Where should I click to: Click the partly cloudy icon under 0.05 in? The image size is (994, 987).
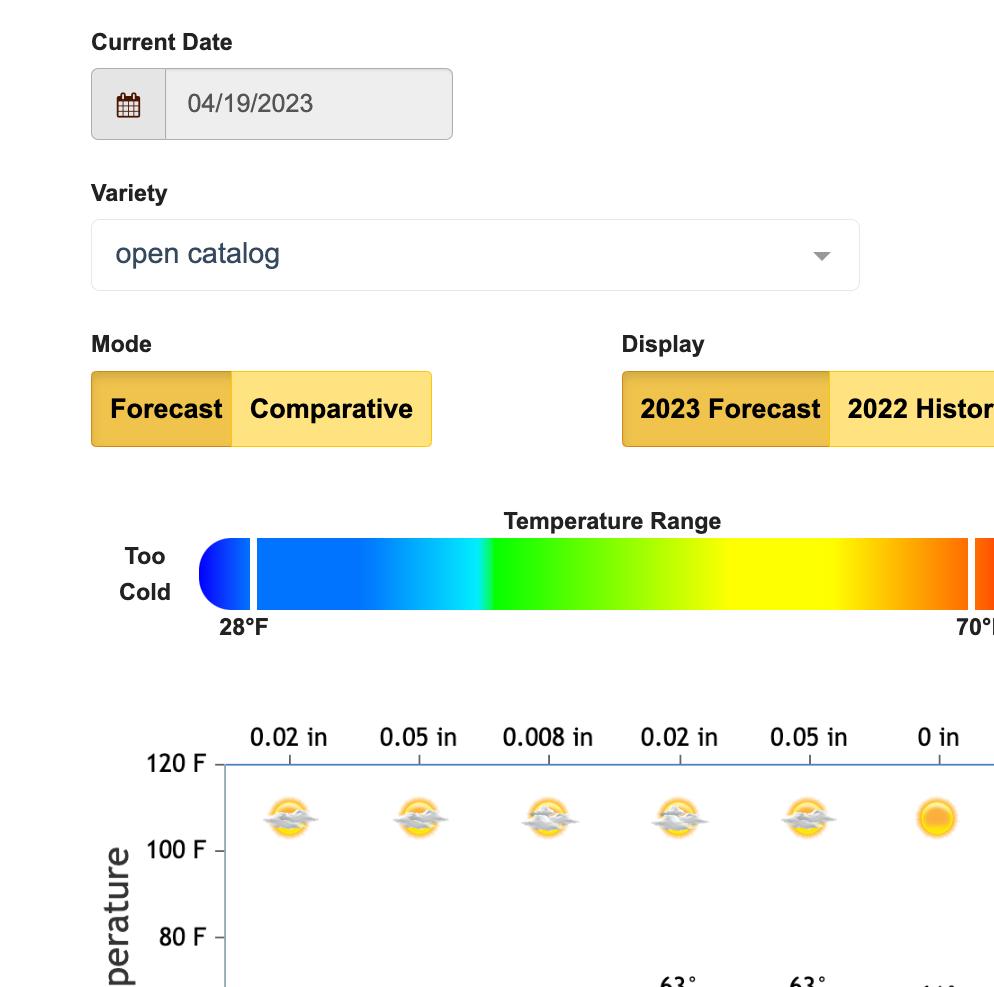click(x=420, y=818)
